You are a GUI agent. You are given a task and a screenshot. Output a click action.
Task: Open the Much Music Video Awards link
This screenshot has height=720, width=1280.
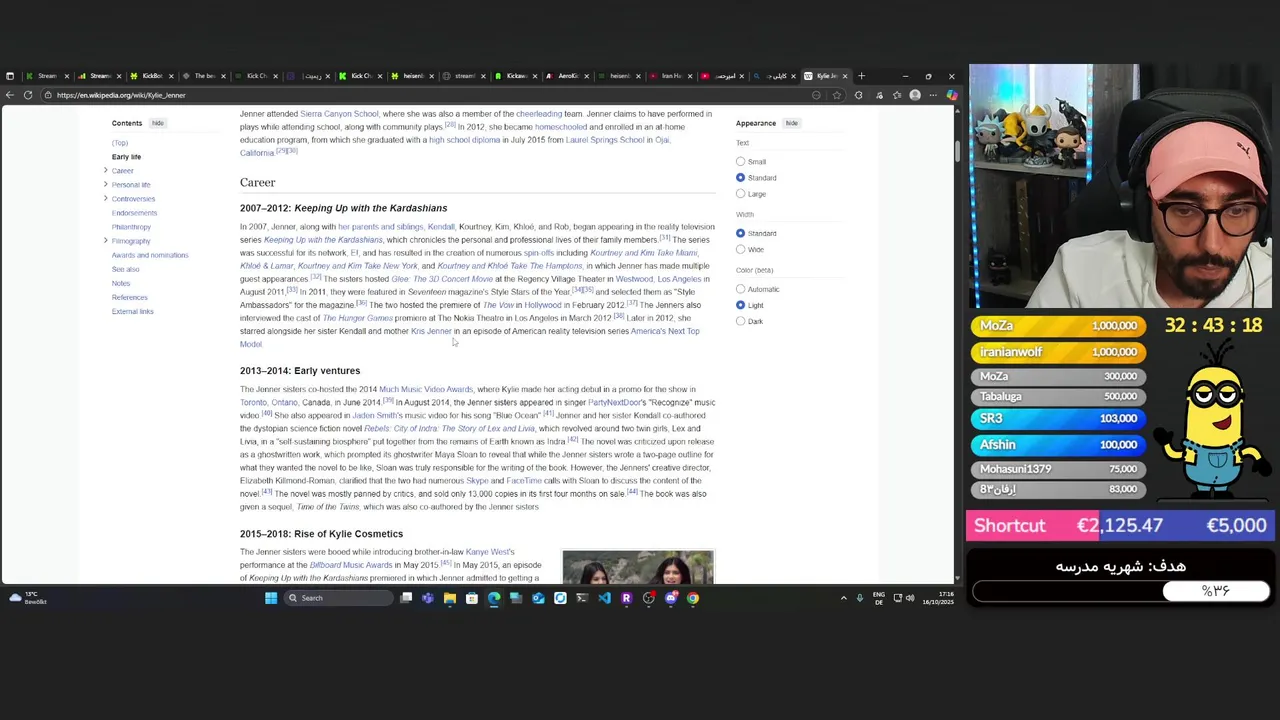click(x=425, y=389)
